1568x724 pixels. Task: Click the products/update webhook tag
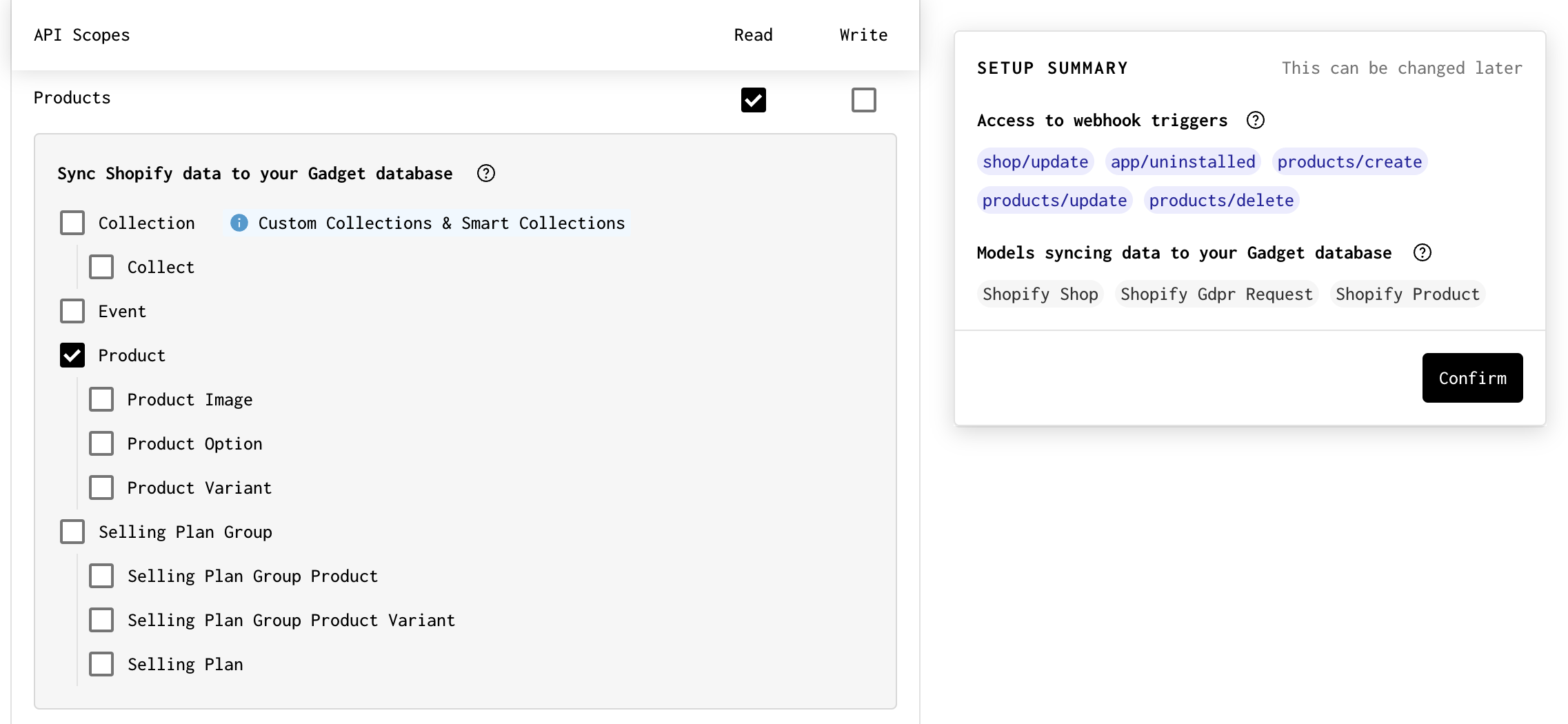(1054, 200)
